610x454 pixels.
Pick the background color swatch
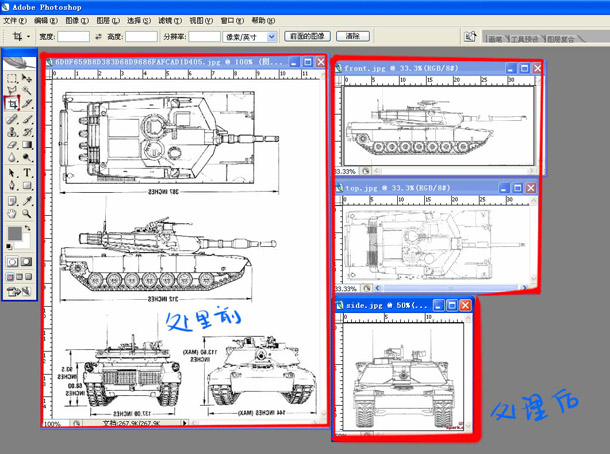pos(25,243)
